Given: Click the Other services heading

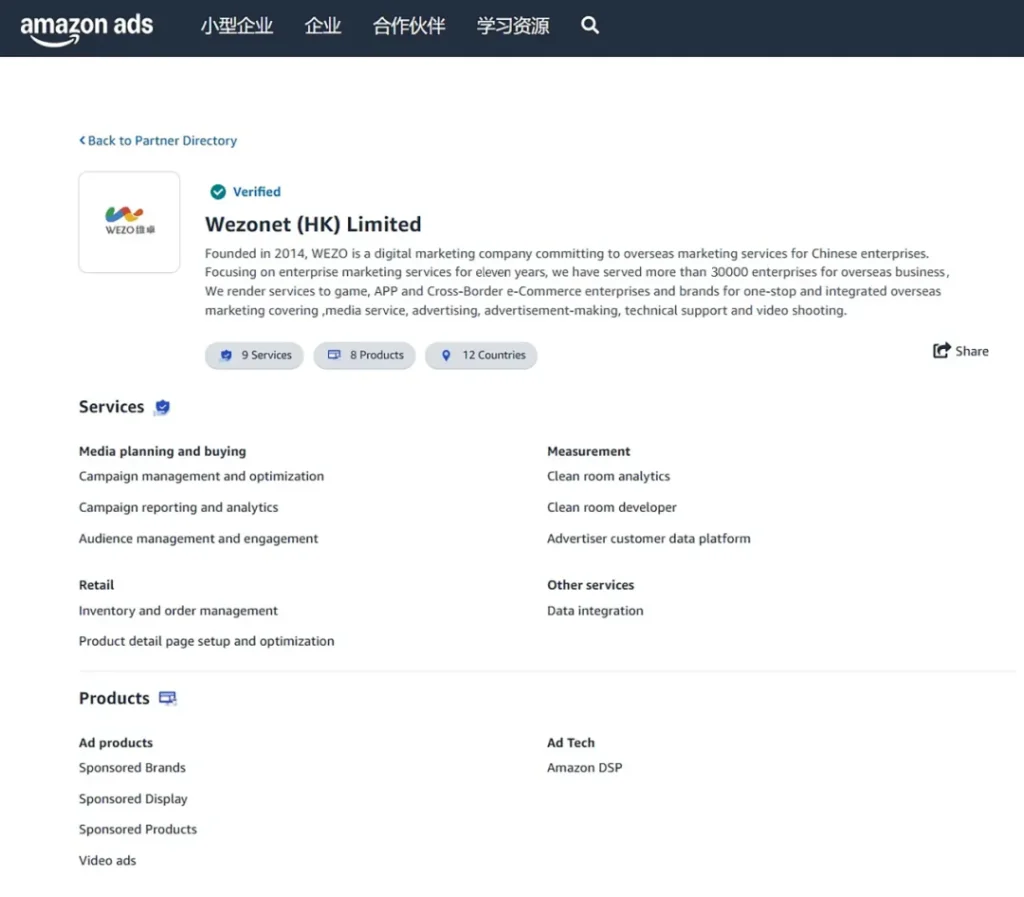Looking at the screenshot, I should coord(590,585).
